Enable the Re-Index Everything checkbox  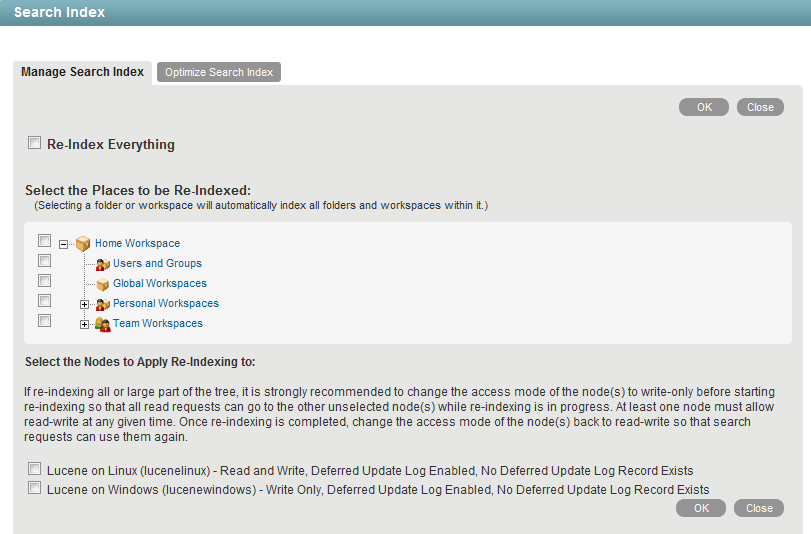click(x=35, y=143)
